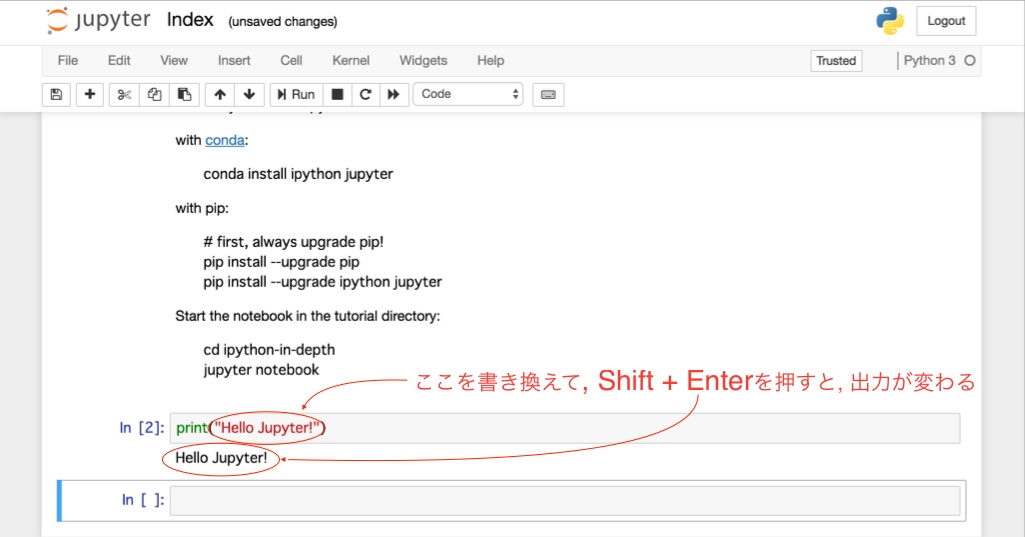This screenshot has width=1025, height=537.
Task: Click the In [2]: prompt label
Action: 142,428
